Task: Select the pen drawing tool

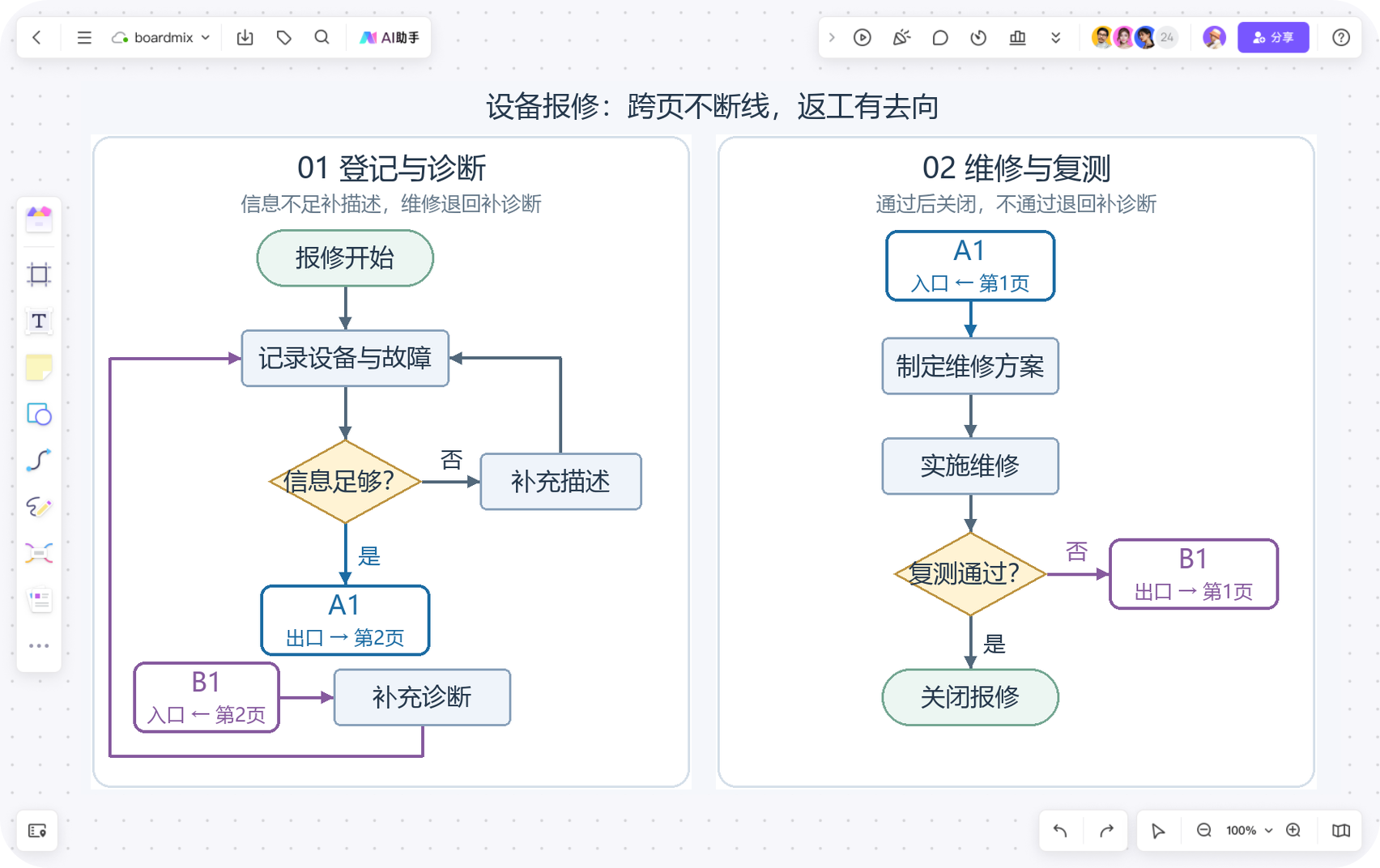Action: click(39, 507)
